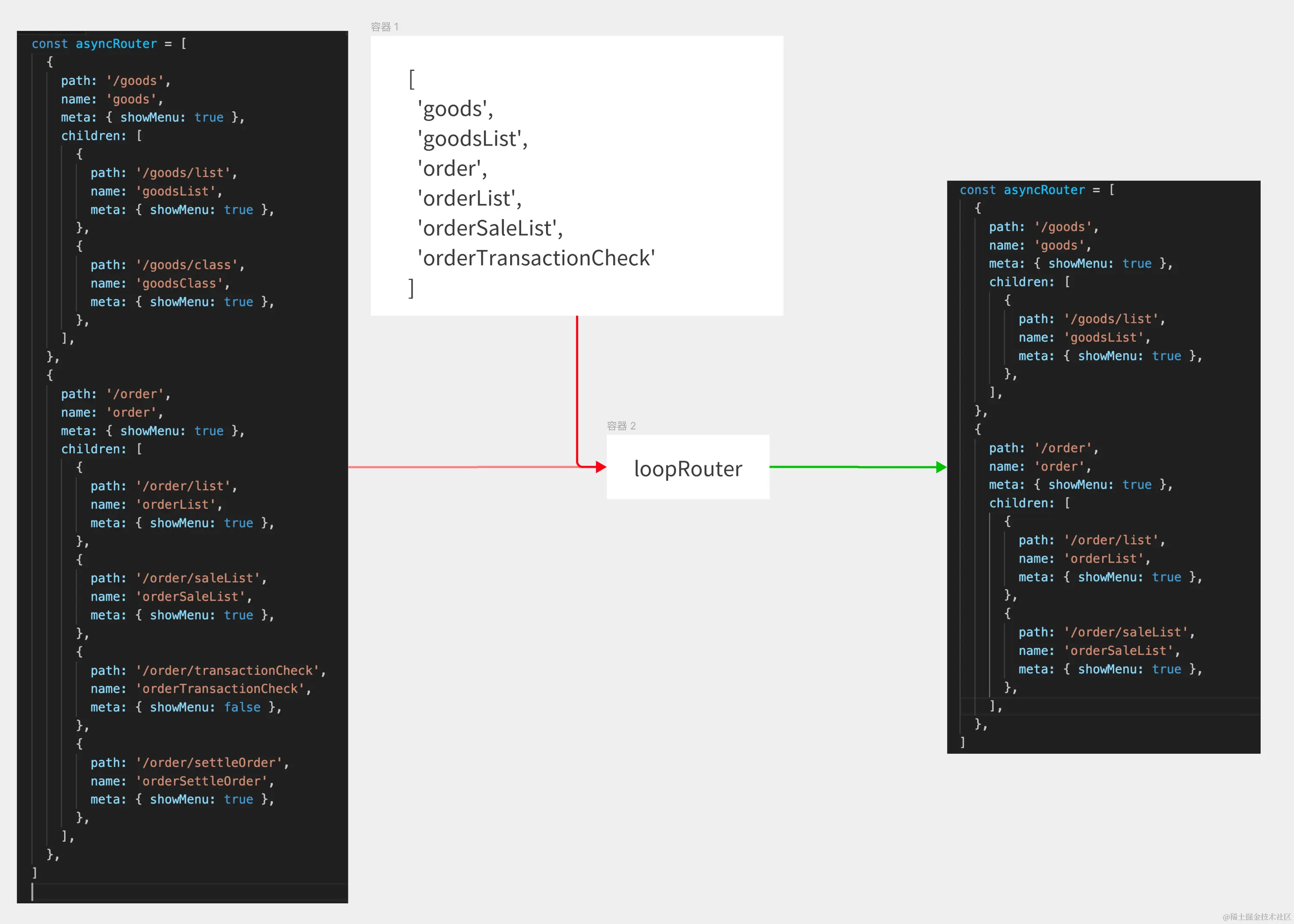The image size is (1294, 924).
Task: Click the text cursor at left code bottom
Action: pyautogui.click(x=33, y=891)
